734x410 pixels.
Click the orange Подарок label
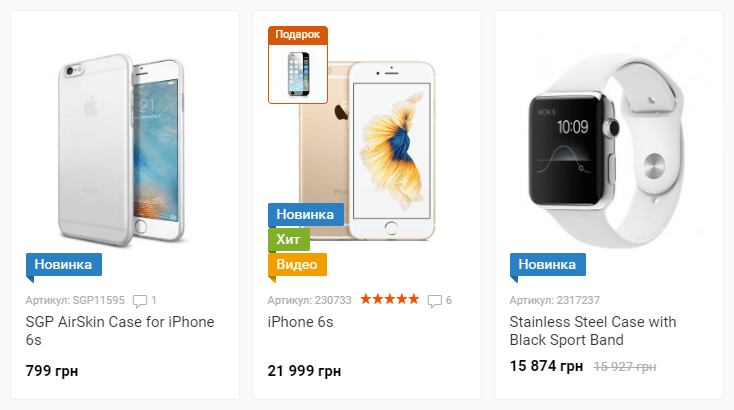298,35
